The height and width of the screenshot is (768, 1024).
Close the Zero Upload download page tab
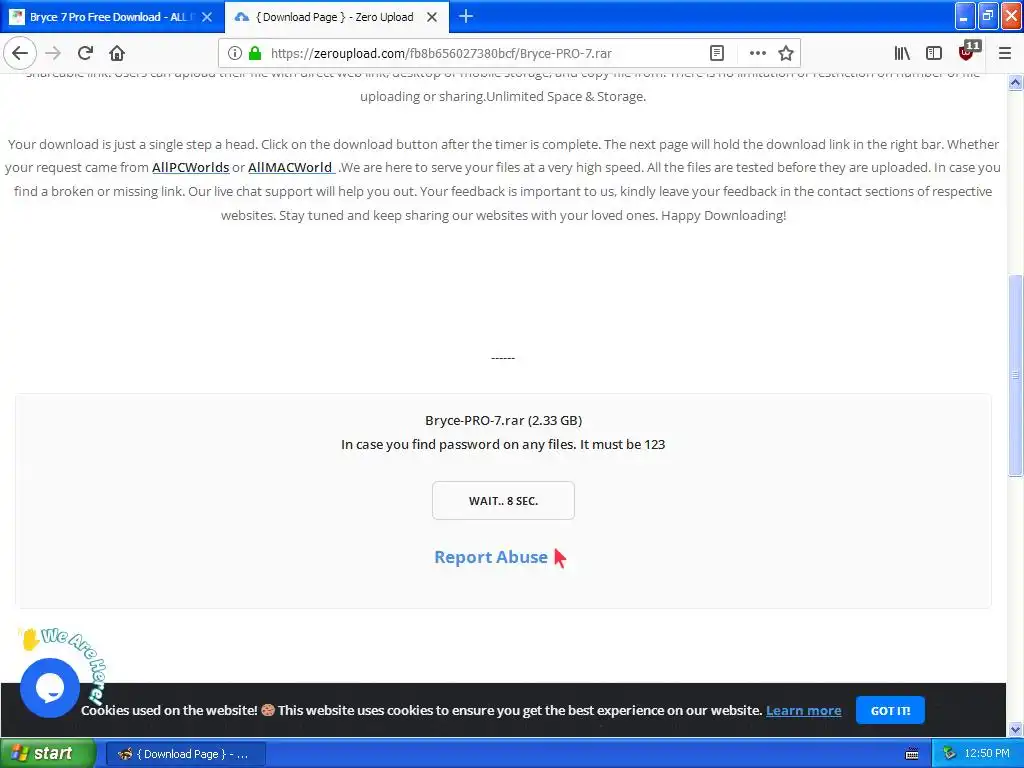432,17
